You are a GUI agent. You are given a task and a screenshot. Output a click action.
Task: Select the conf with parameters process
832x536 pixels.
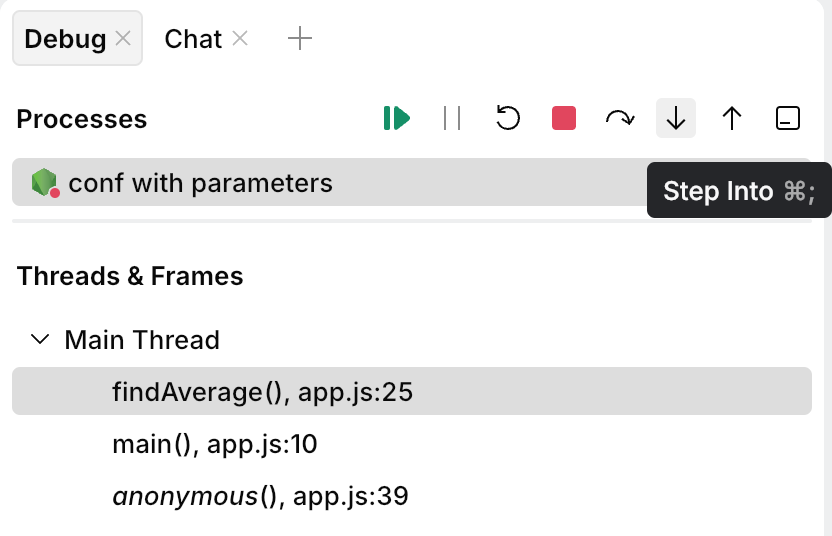(200, 183)
